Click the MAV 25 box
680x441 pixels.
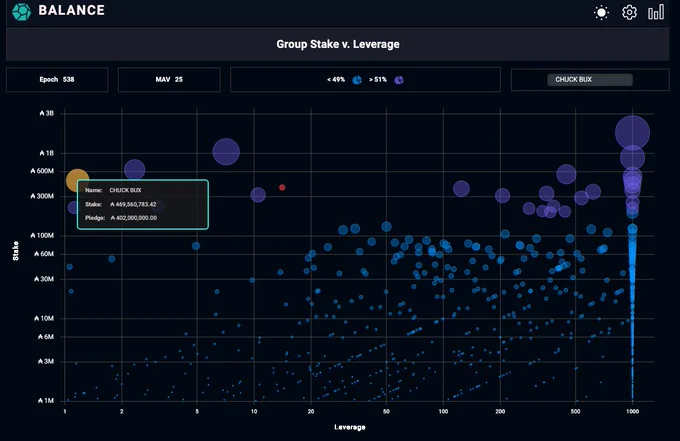(x=169, y=79)
